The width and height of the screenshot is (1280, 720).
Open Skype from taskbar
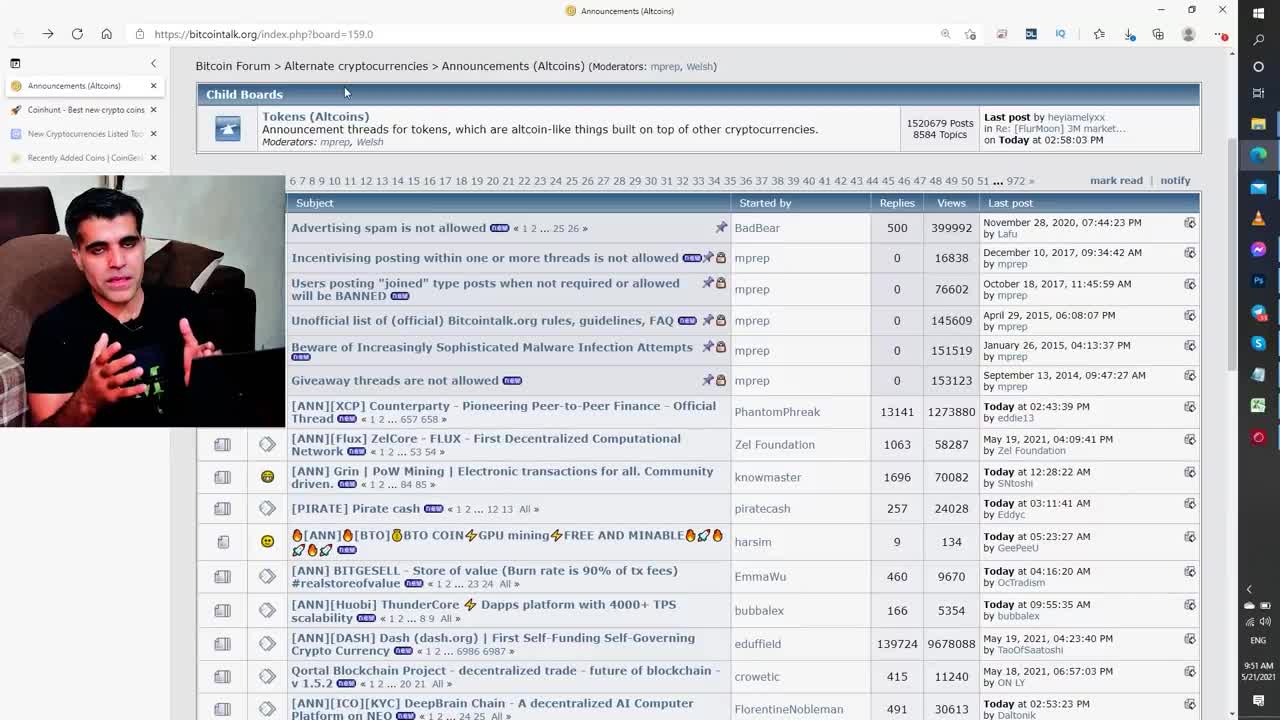click(1258, 343)
